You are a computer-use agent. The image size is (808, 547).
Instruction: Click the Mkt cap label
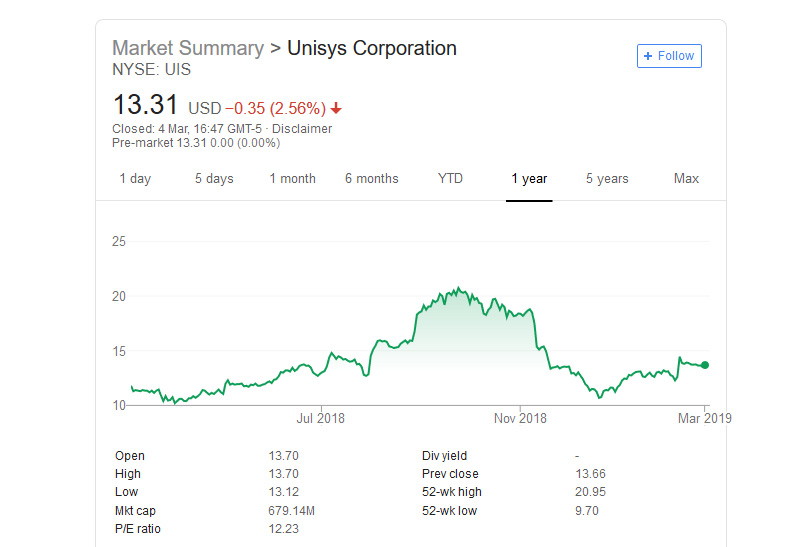coord(135,511)
